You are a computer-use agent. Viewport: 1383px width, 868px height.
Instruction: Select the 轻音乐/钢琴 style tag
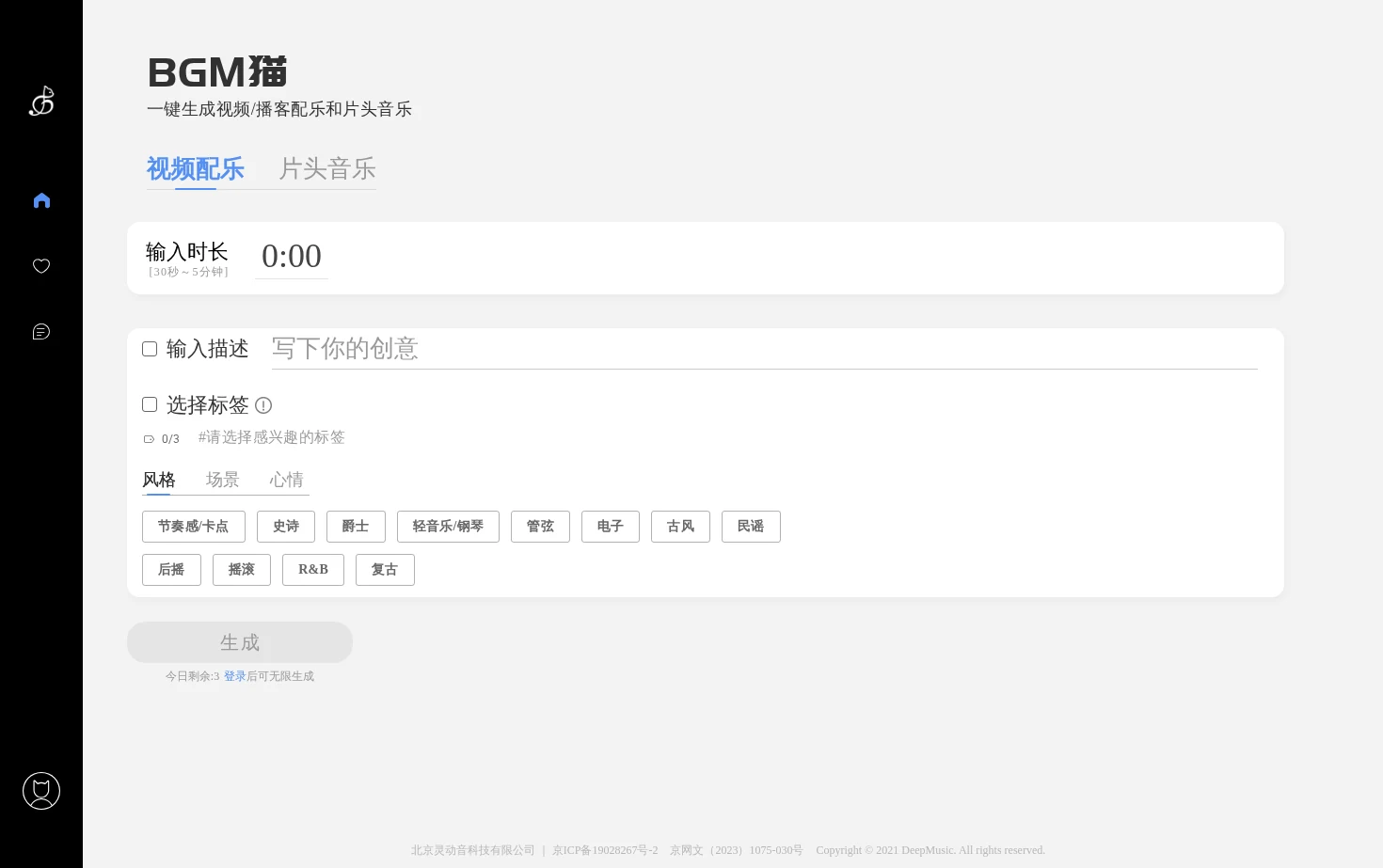click(x=448, y=527)
